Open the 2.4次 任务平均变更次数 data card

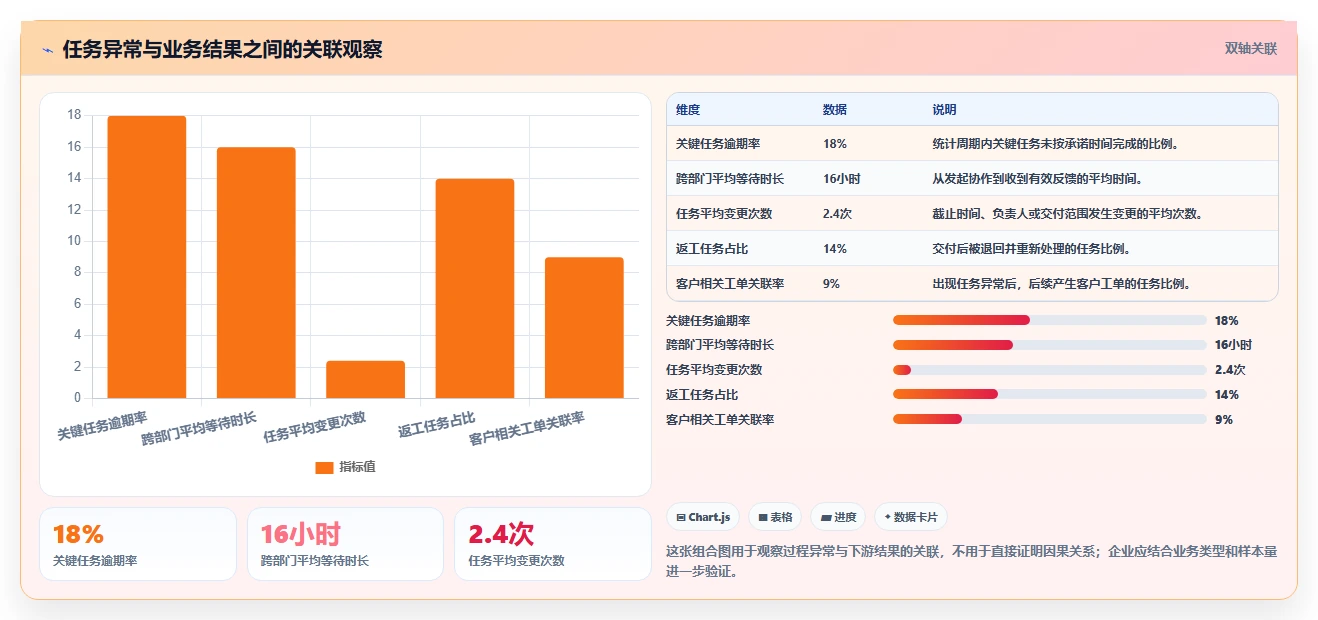tap(553, 544)
